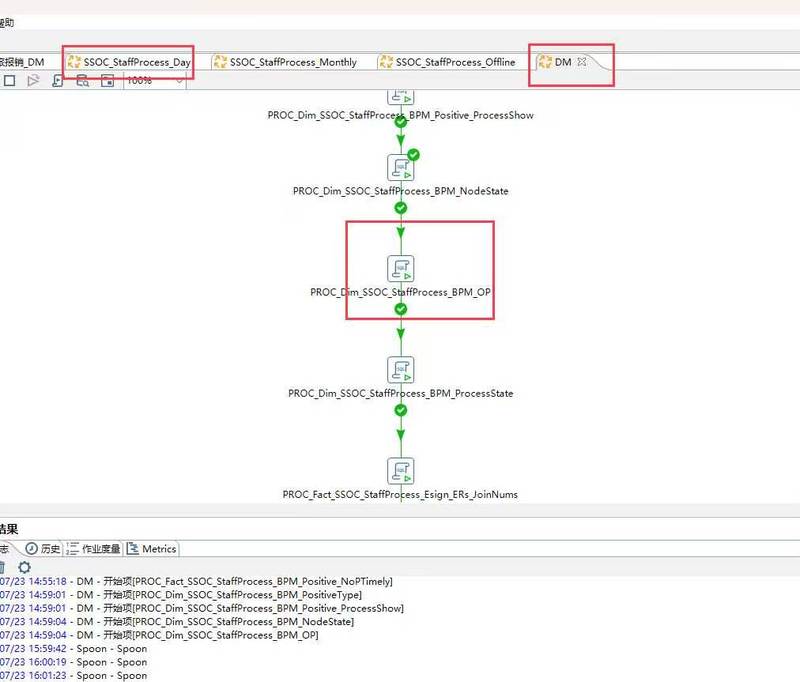Click the show results pane toolbar icon
The height and width of the screenshot is (682, 800).
point(107,81)
